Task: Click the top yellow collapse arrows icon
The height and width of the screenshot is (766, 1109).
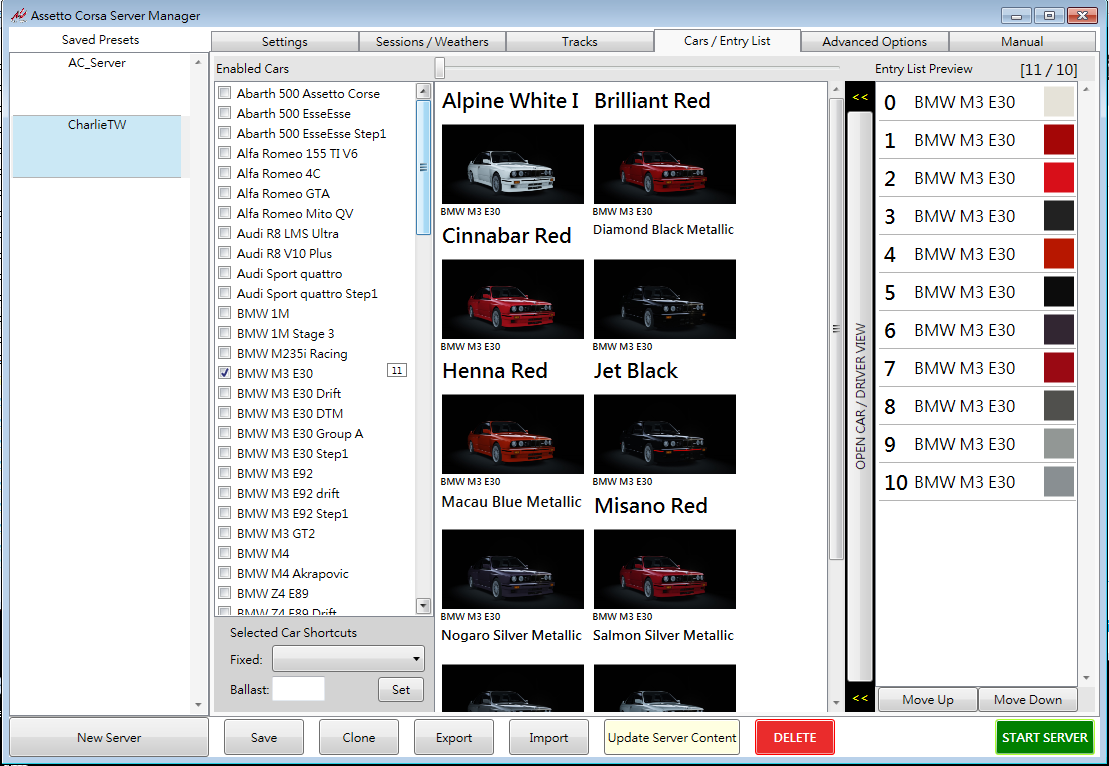Action: click(x=859, y=97)
